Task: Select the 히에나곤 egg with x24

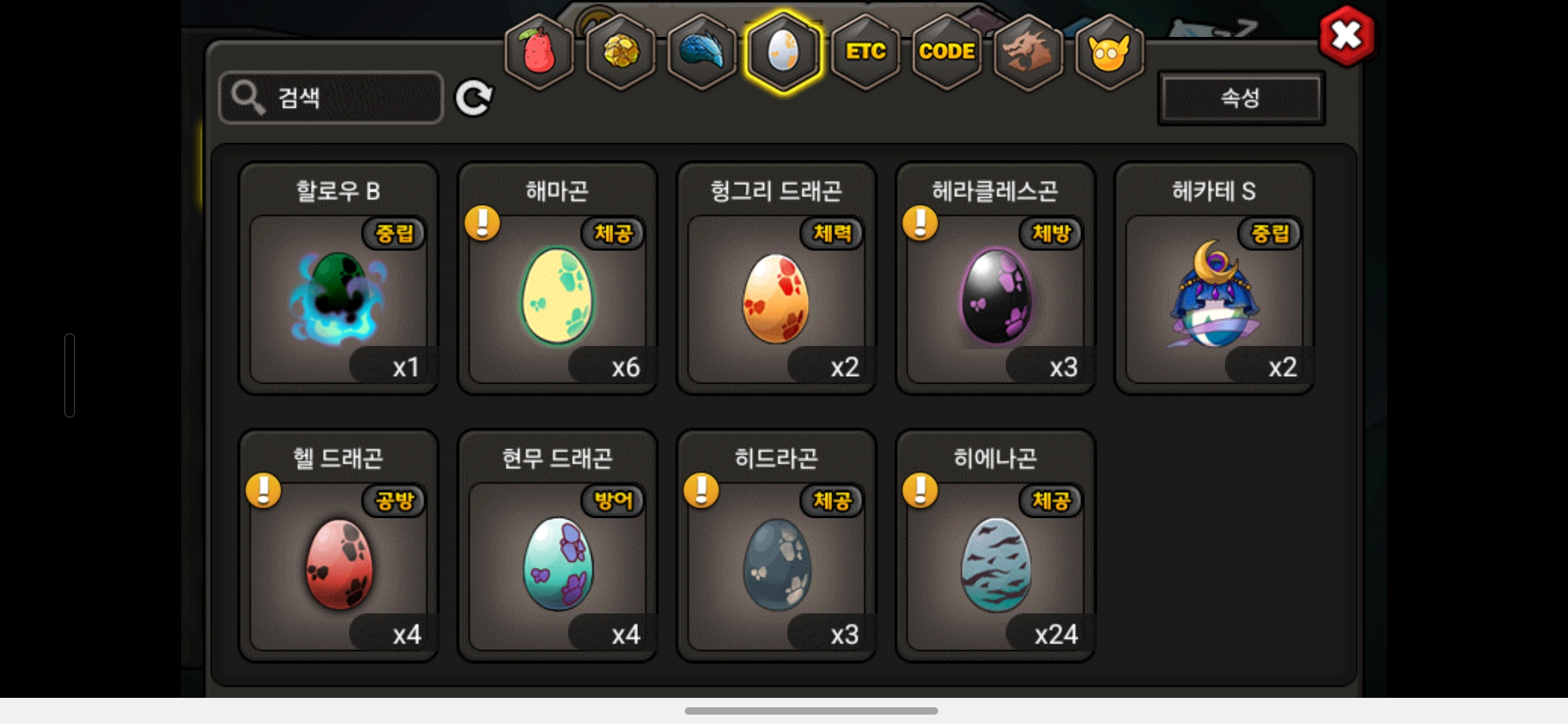Action: (995, 546)
